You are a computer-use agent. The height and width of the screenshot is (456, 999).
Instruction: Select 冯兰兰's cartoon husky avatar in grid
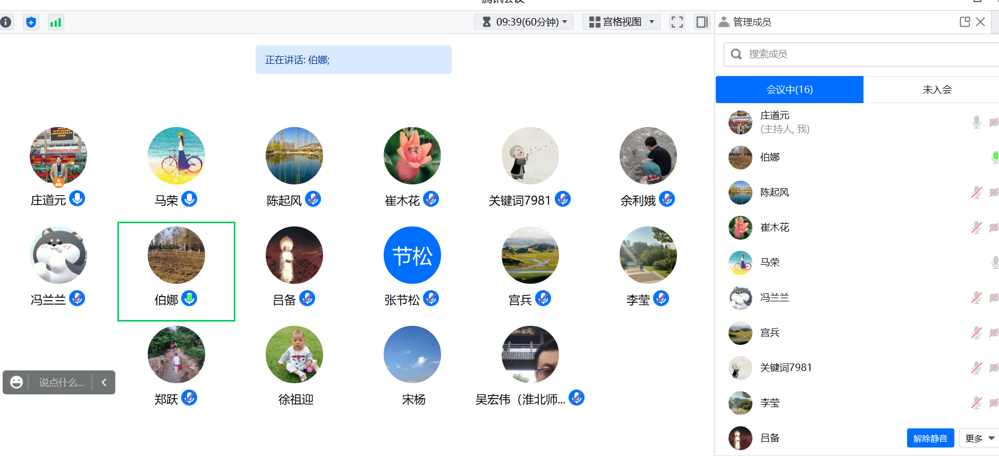[59, 255]
